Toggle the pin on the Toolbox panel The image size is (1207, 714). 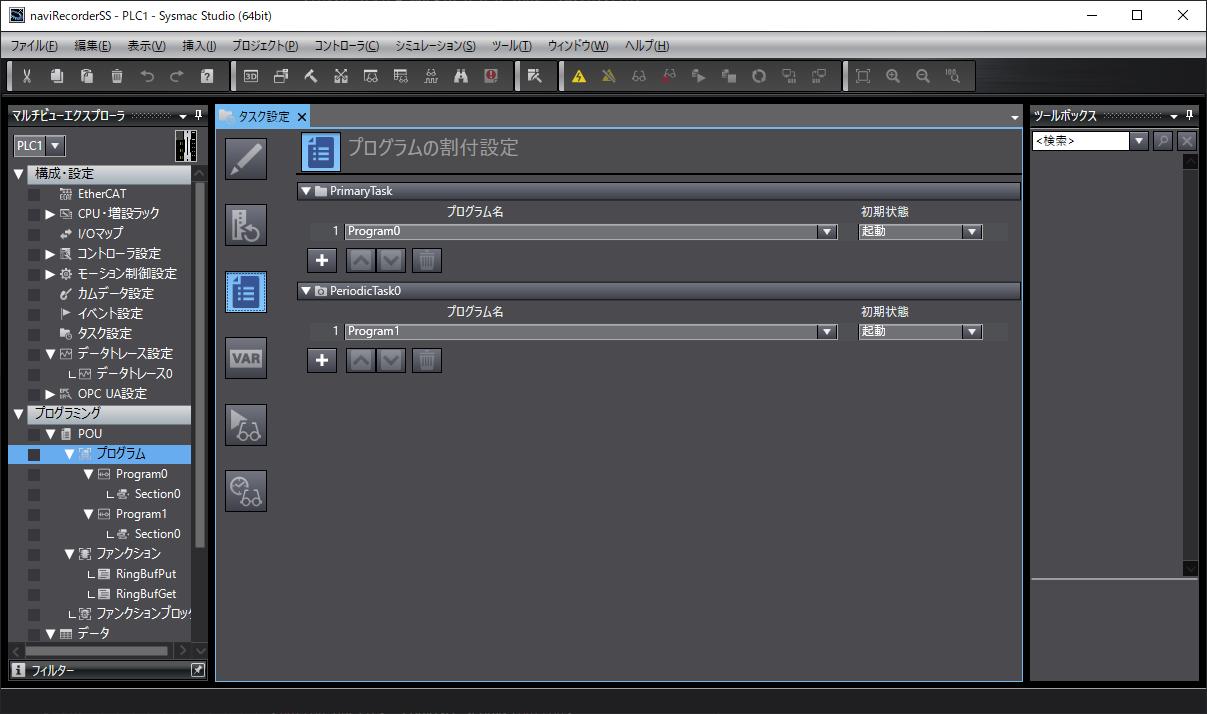coord(1189,116)
